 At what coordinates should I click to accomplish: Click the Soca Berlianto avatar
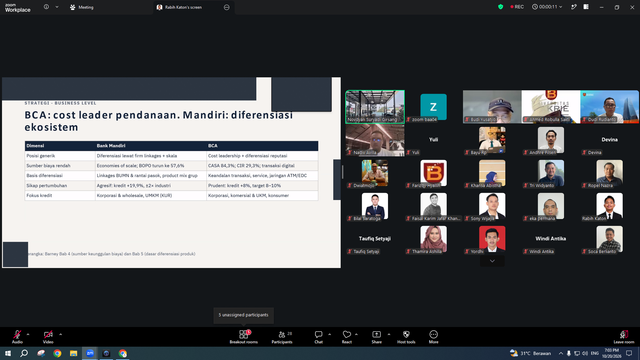(609, 238)
